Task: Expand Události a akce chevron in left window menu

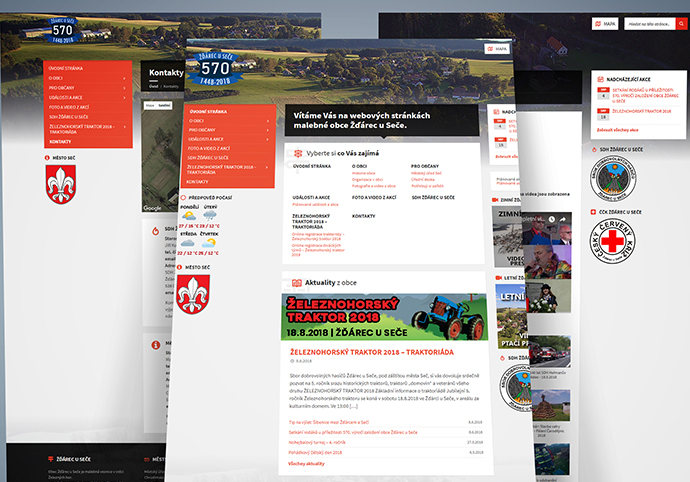Action: [x=125, y=98]
